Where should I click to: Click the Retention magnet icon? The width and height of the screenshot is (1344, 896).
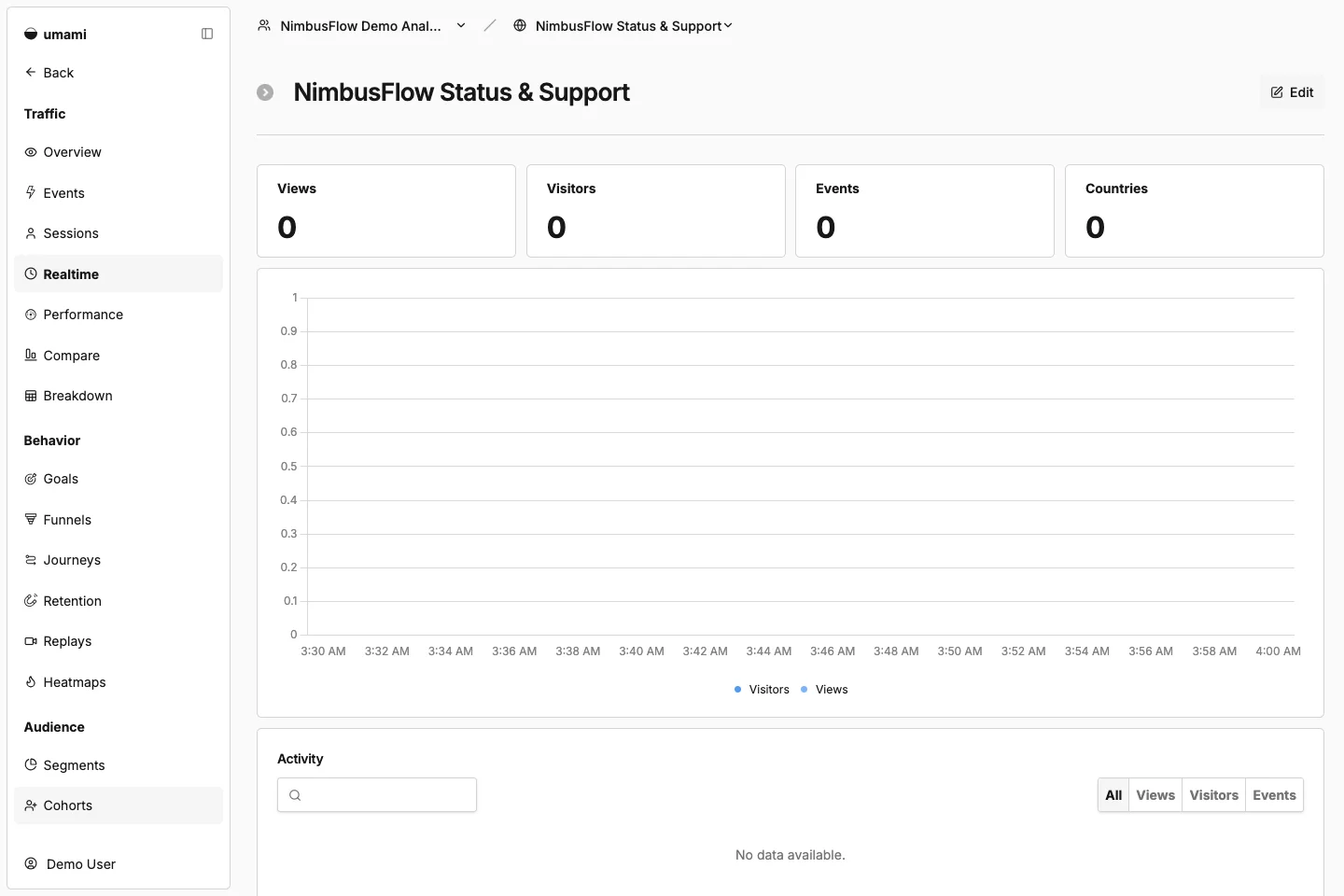(x=31, y=600)
